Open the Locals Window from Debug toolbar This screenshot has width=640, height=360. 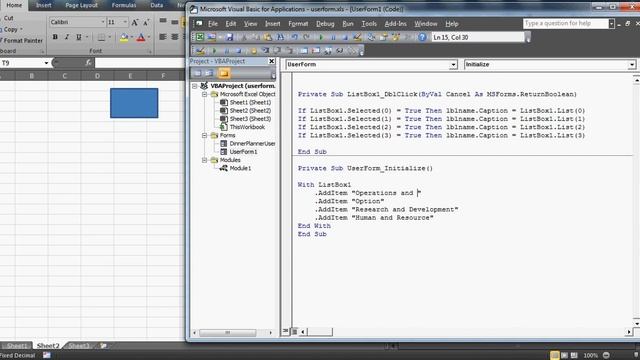[303, 51]
